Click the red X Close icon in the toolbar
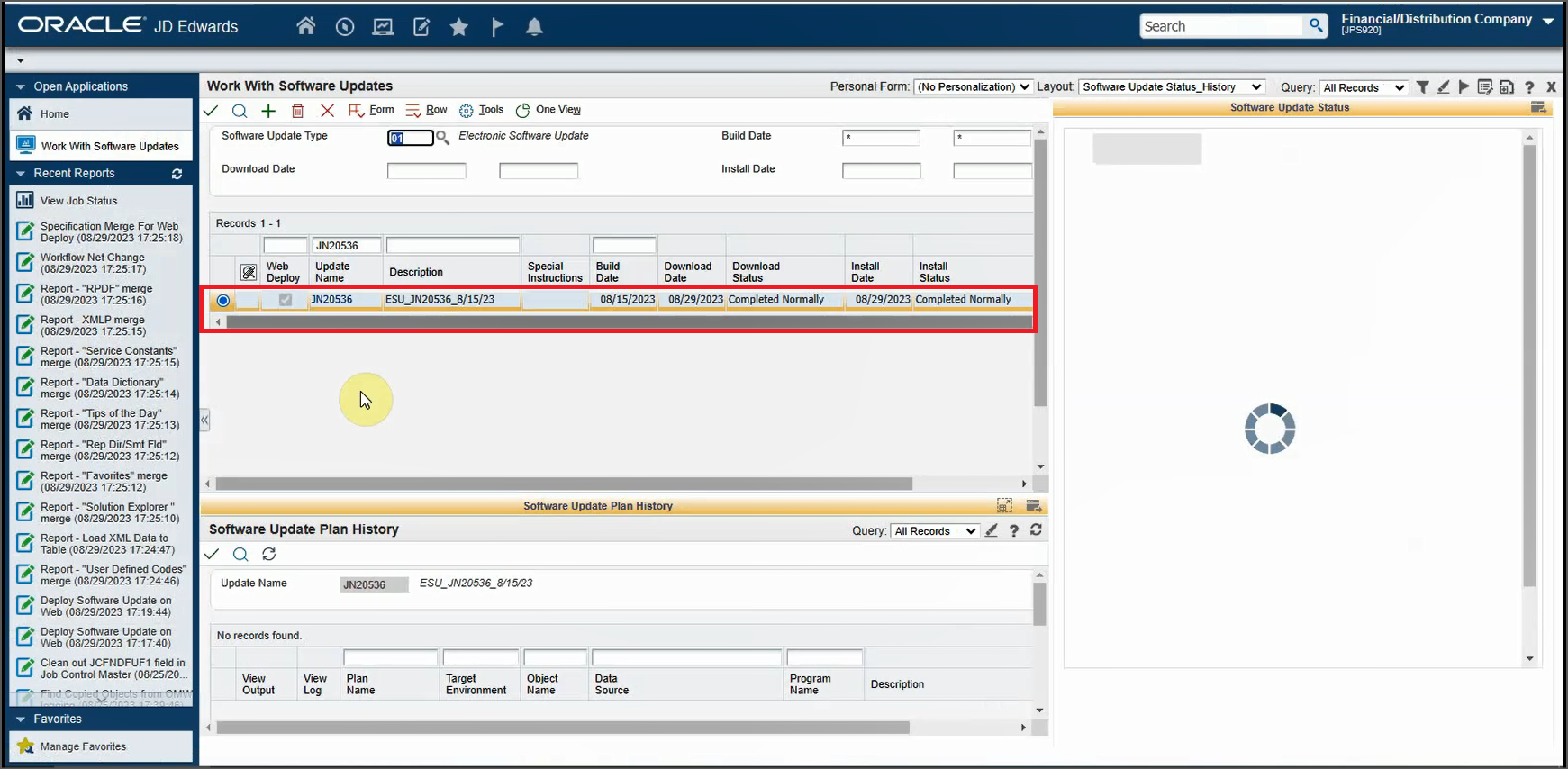 (327, 111)
